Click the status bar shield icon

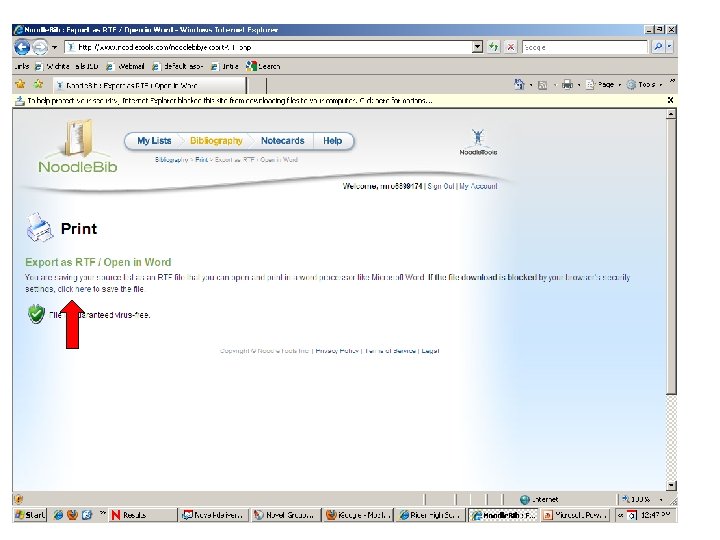(19, 499)
